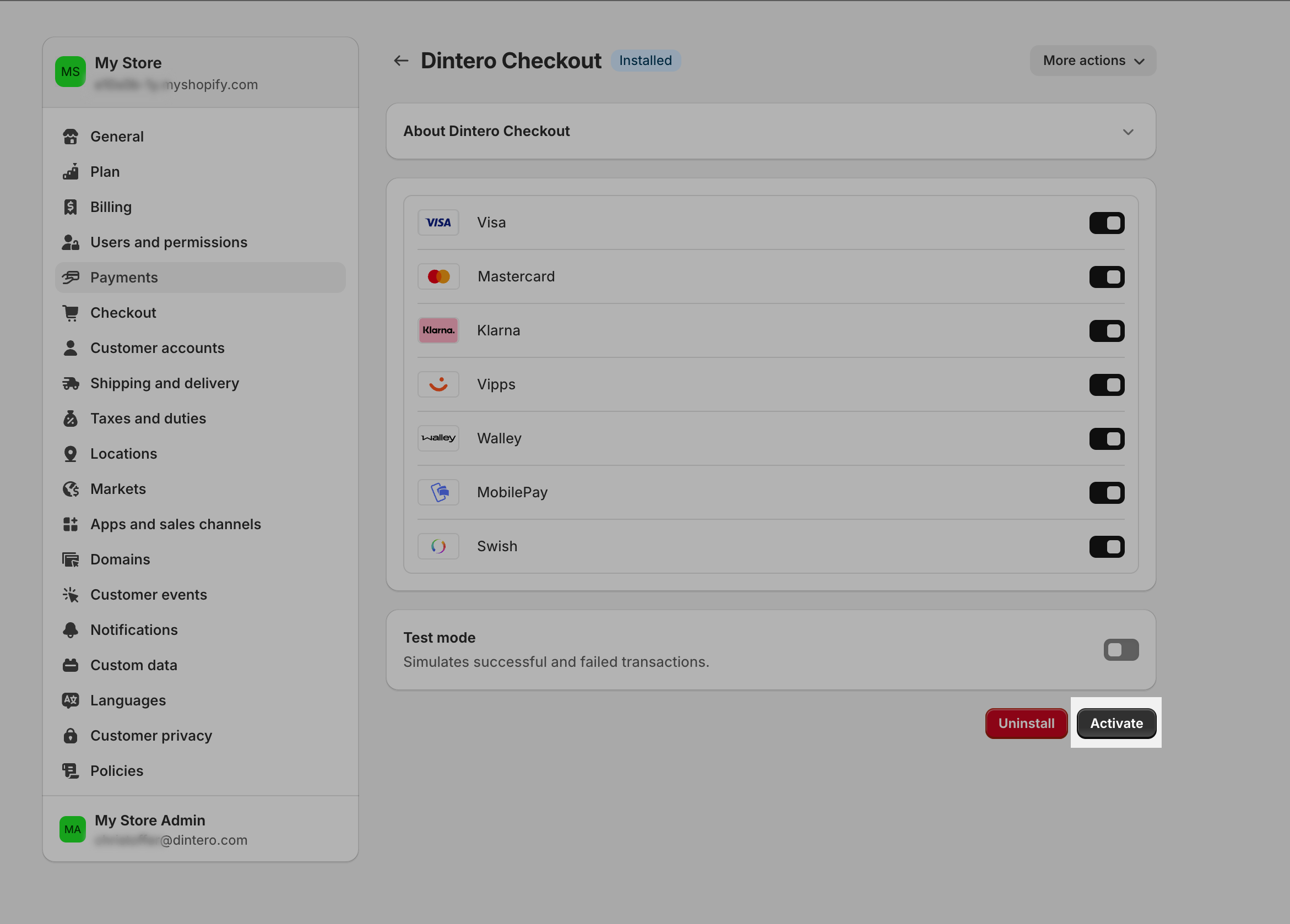1290x924 pixels.
Task: Switch off the Walley toggle
Action: click(1107, 439)
